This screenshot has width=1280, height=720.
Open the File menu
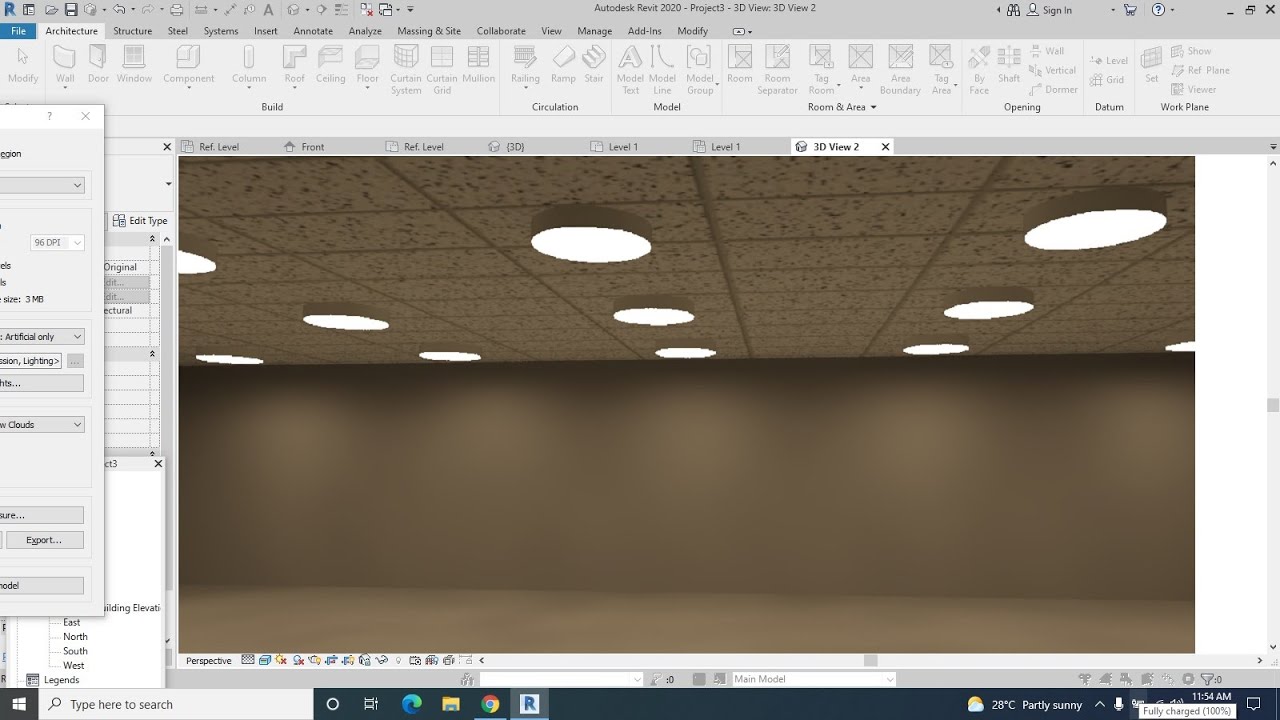click(18, 31)
